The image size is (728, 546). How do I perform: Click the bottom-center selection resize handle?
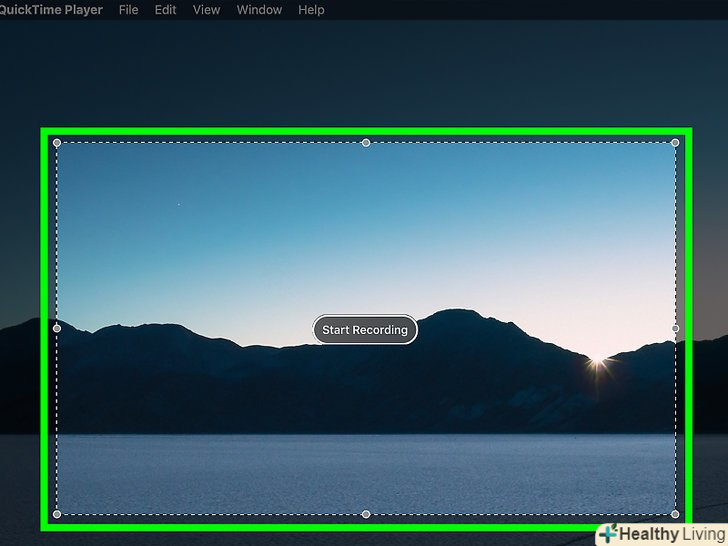point(366,514)
